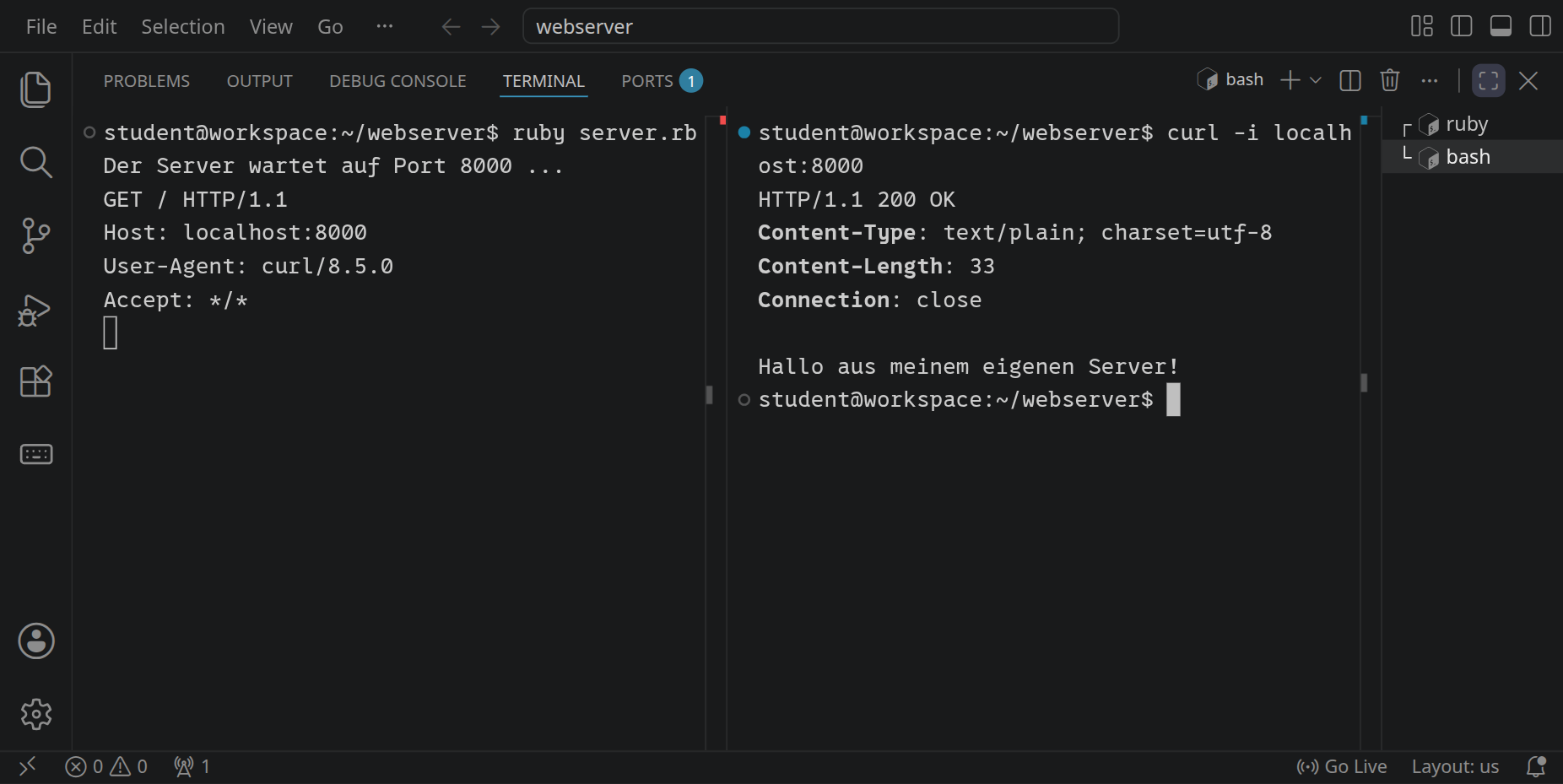Click the Layout: us status item
The height and width of the screenshot is (784, 1563).
tap(1455, 766)
